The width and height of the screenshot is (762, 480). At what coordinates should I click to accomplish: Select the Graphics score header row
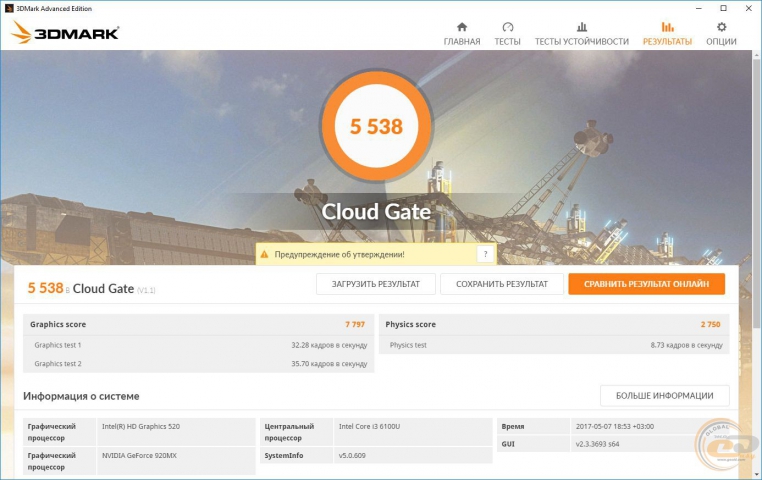tap(198, 324)
